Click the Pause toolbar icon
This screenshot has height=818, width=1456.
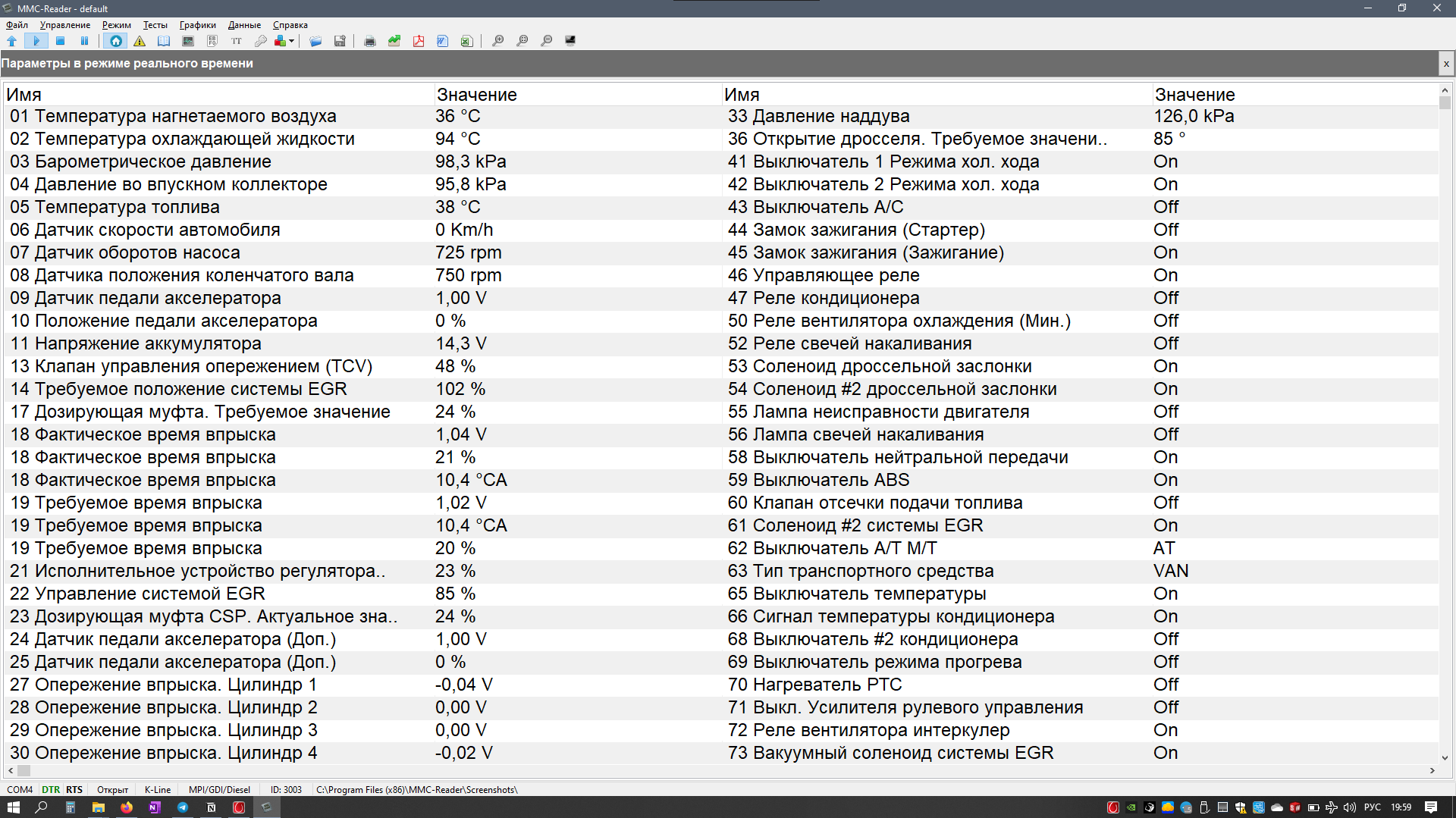(x=84, y=41)
